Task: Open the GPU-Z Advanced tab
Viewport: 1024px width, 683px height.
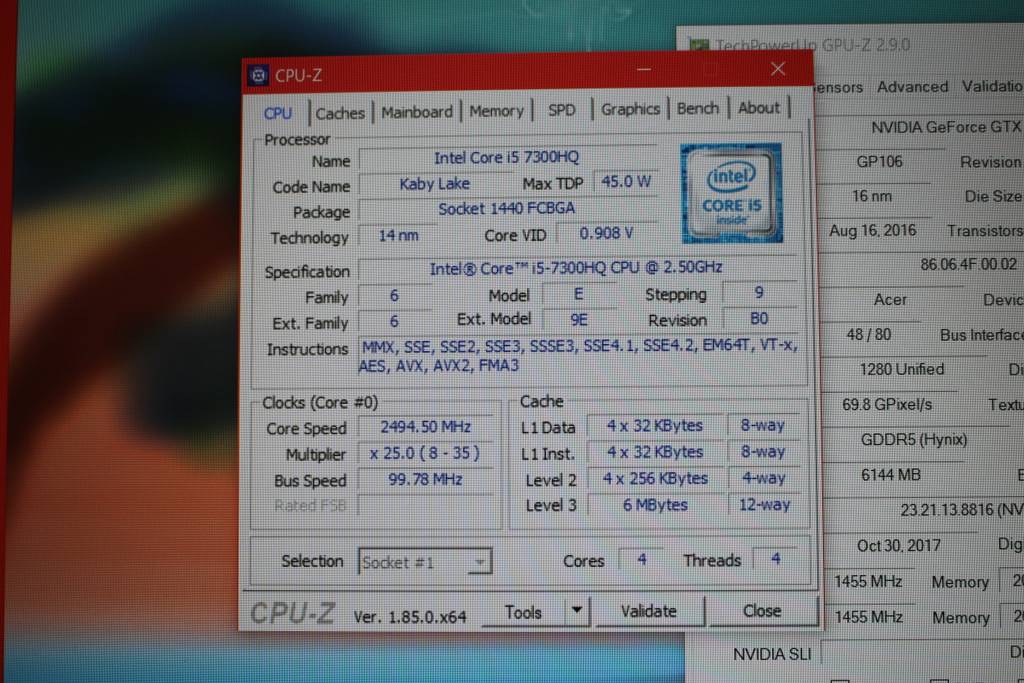Action: click(911, 87)
